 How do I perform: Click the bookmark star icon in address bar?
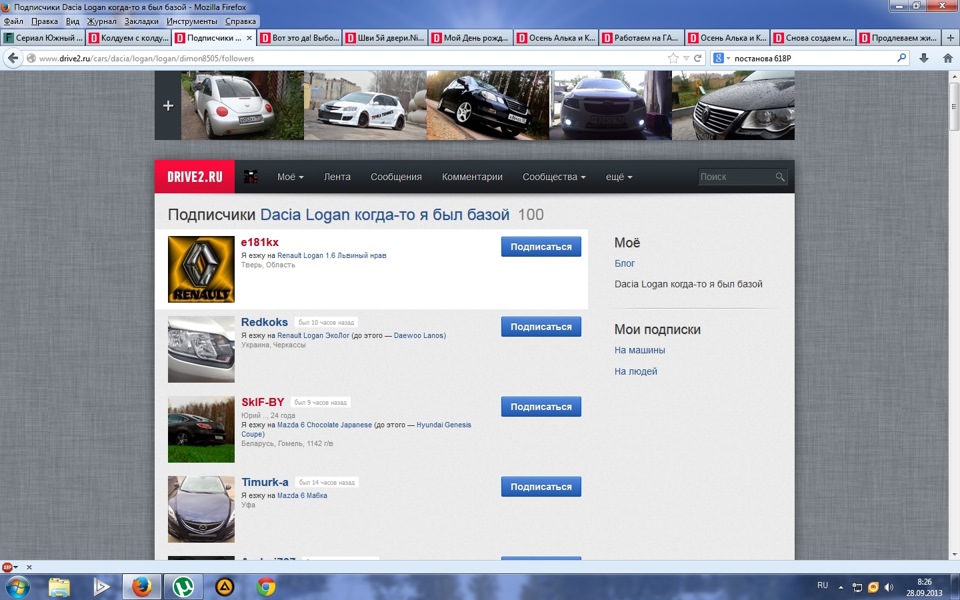coord(673,58)
